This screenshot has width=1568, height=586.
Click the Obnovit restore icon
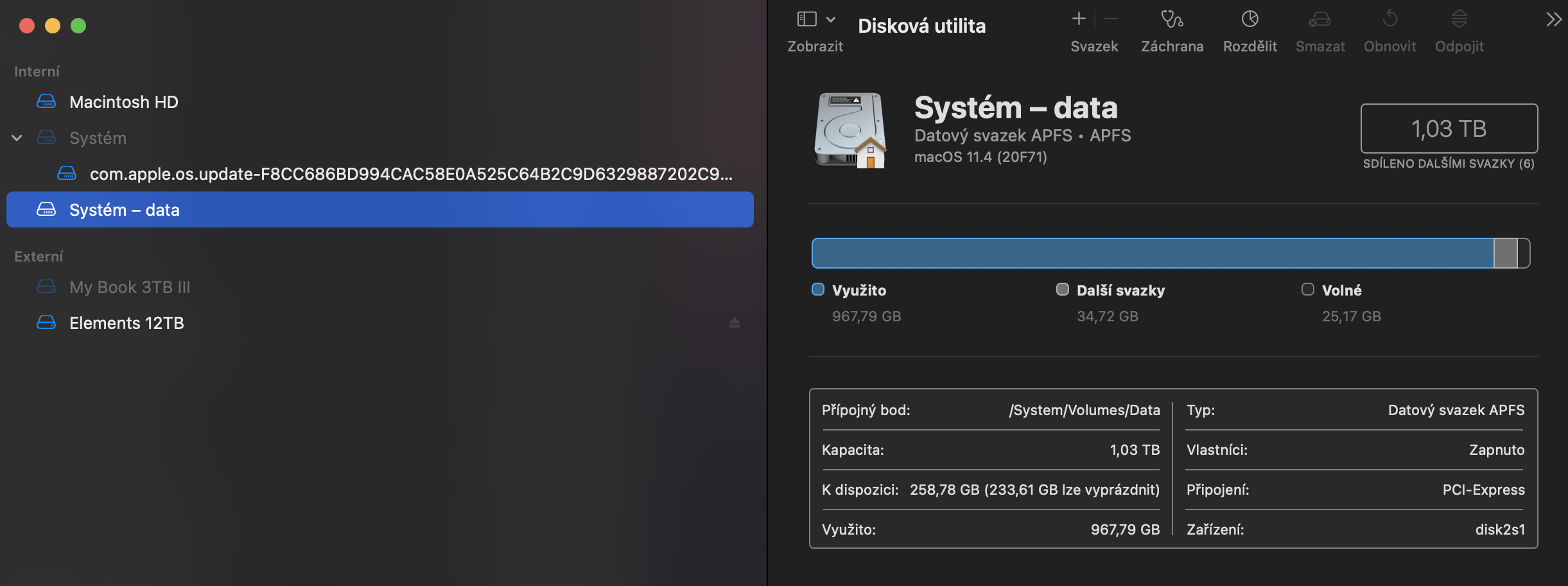click(x=1389, y=20)
